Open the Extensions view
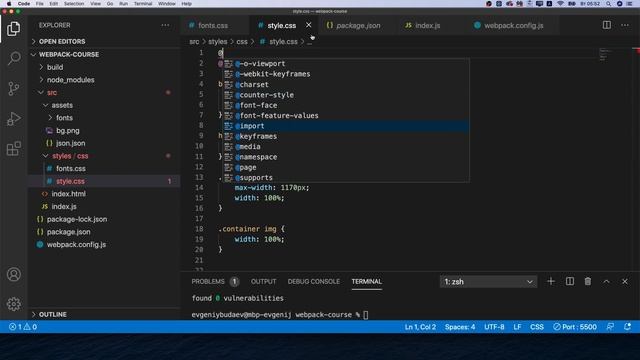Screen dimensions: 640x360 click(x=13, y=149)
